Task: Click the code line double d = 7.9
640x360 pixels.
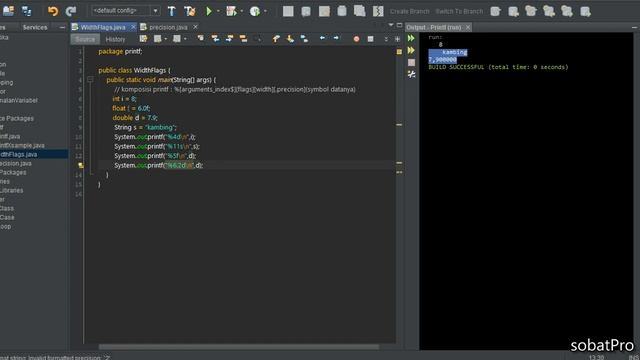Action: pyautogui.click(x=135, y=118)
